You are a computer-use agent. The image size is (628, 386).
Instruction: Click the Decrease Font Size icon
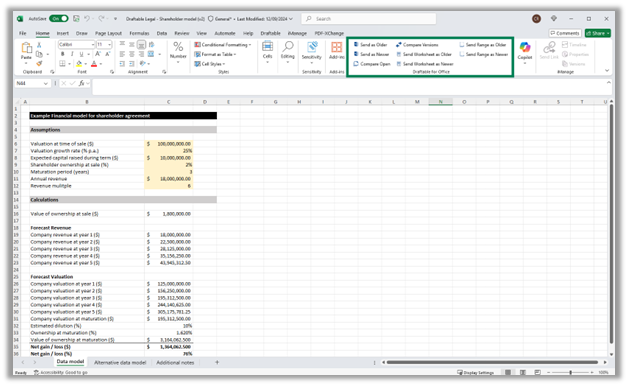click(107, 54)
